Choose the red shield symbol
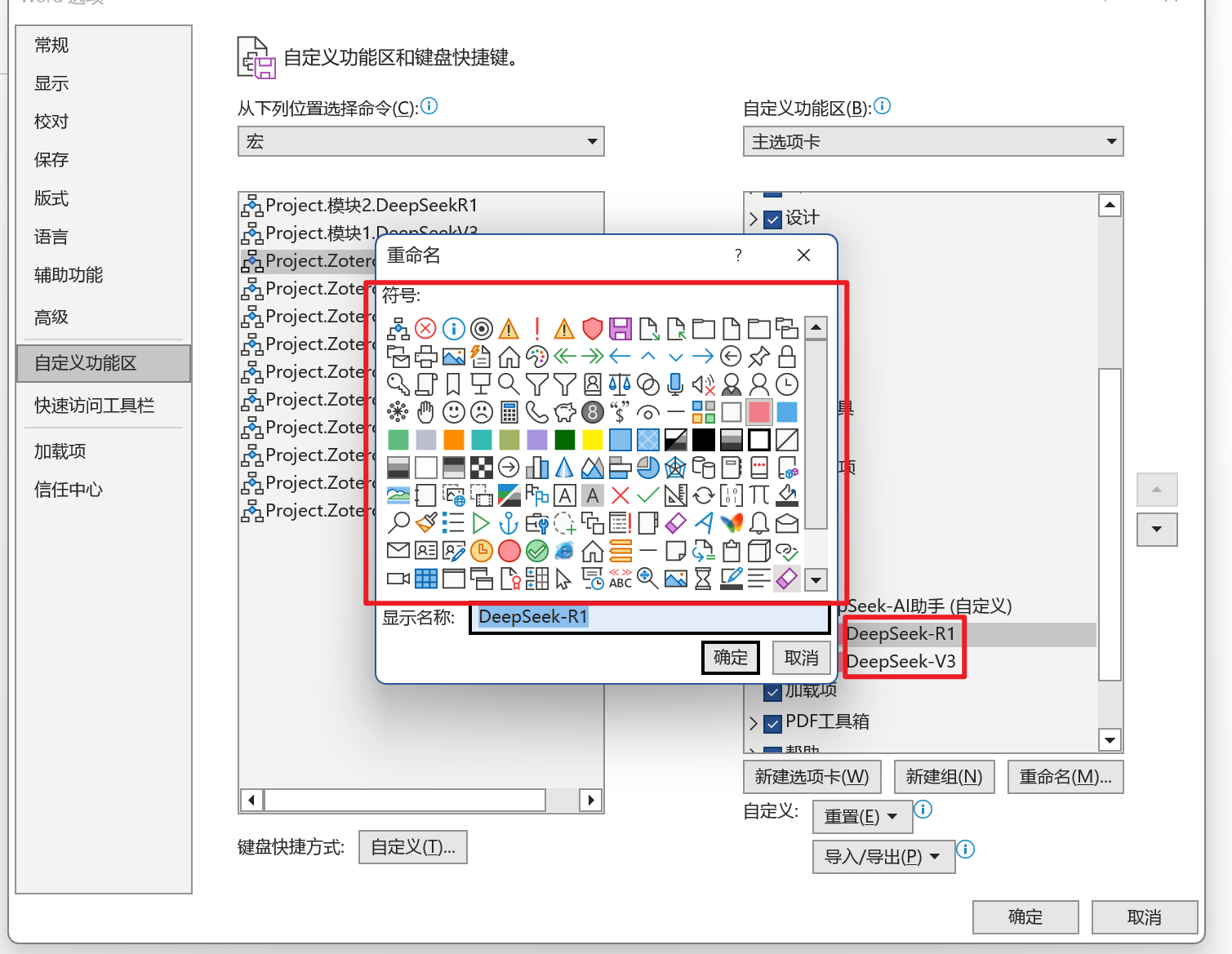The height and width of the screenshot is (954, 1232). pos(592,329)
